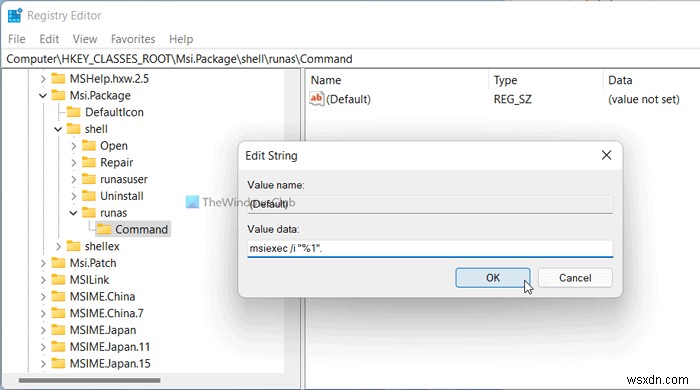Viewport: 700px width, 390px height.
Task: Click the REG_SZ type cell
Action: (x=512, y=99)
